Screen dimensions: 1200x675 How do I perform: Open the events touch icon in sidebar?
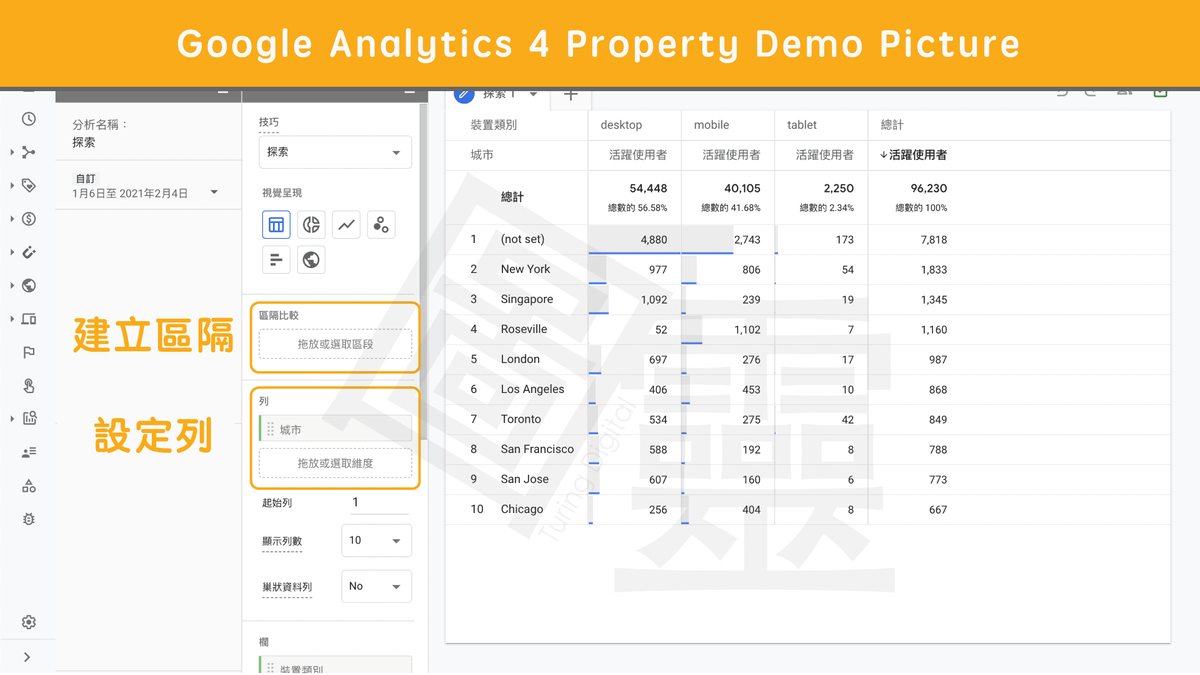tap(29, 386)
